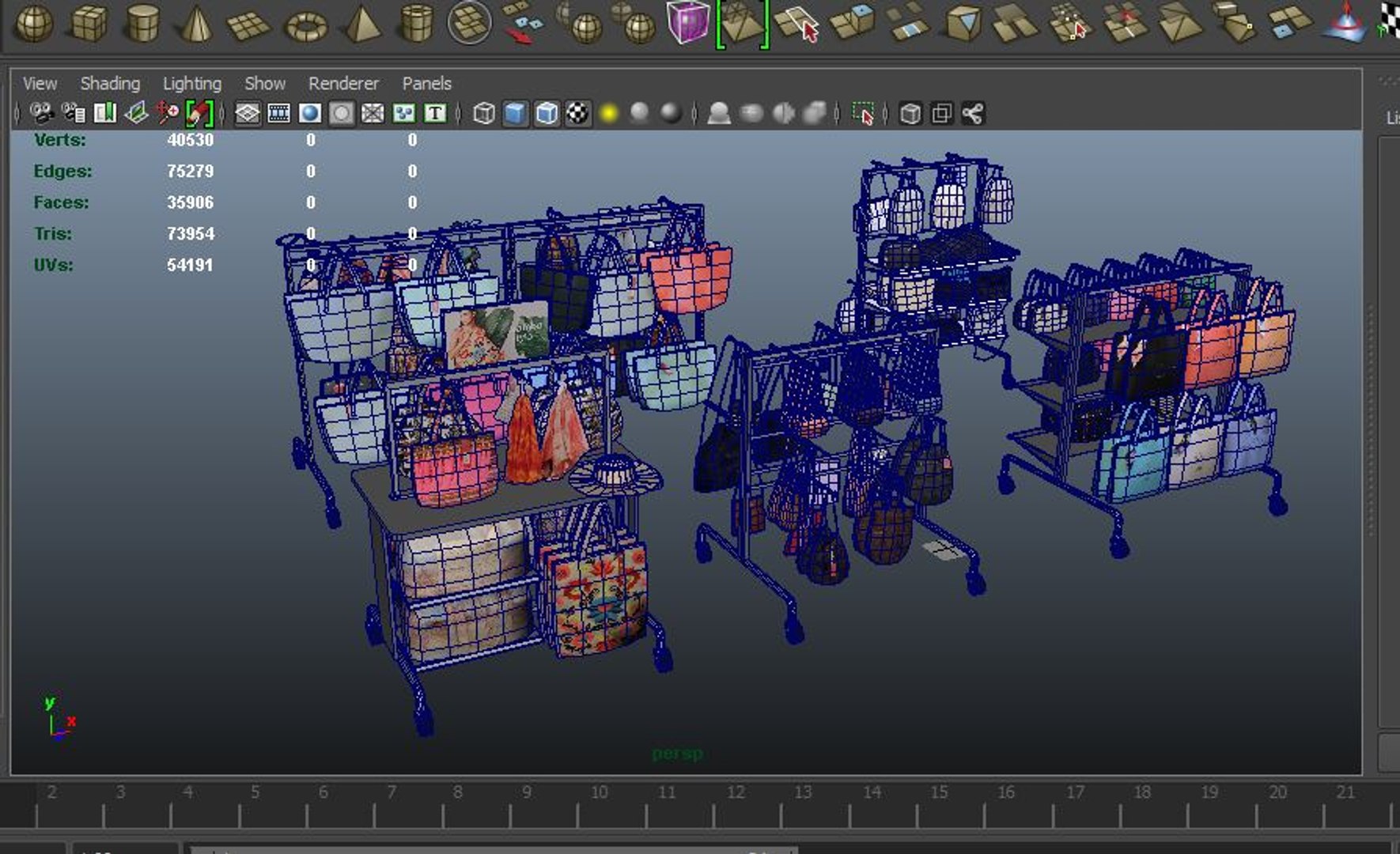This screenshot has height=854, width=1400.
Task: Toggle the resolution gate blue sphere icon
Action: click(310, 113)
